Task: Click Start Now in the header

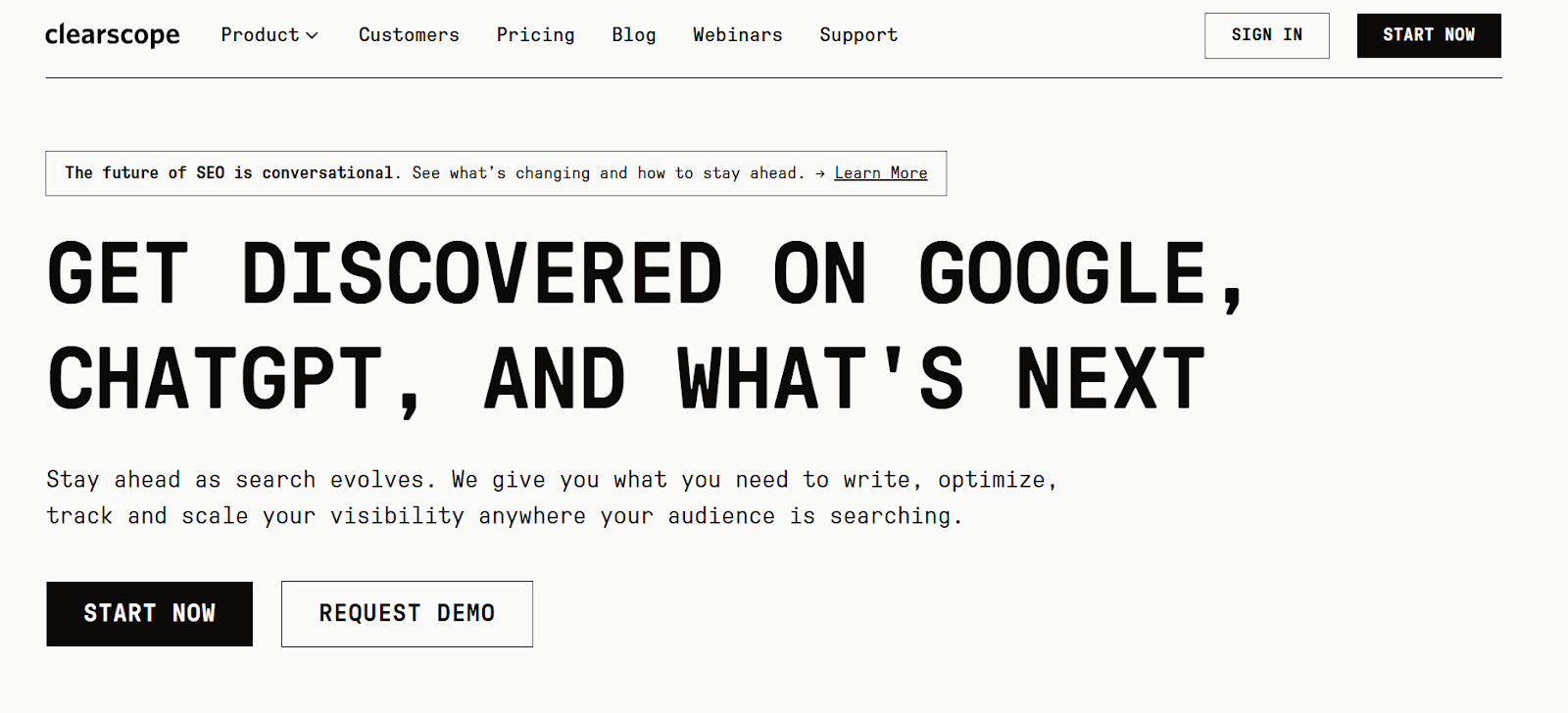Action: [1429, 35]
